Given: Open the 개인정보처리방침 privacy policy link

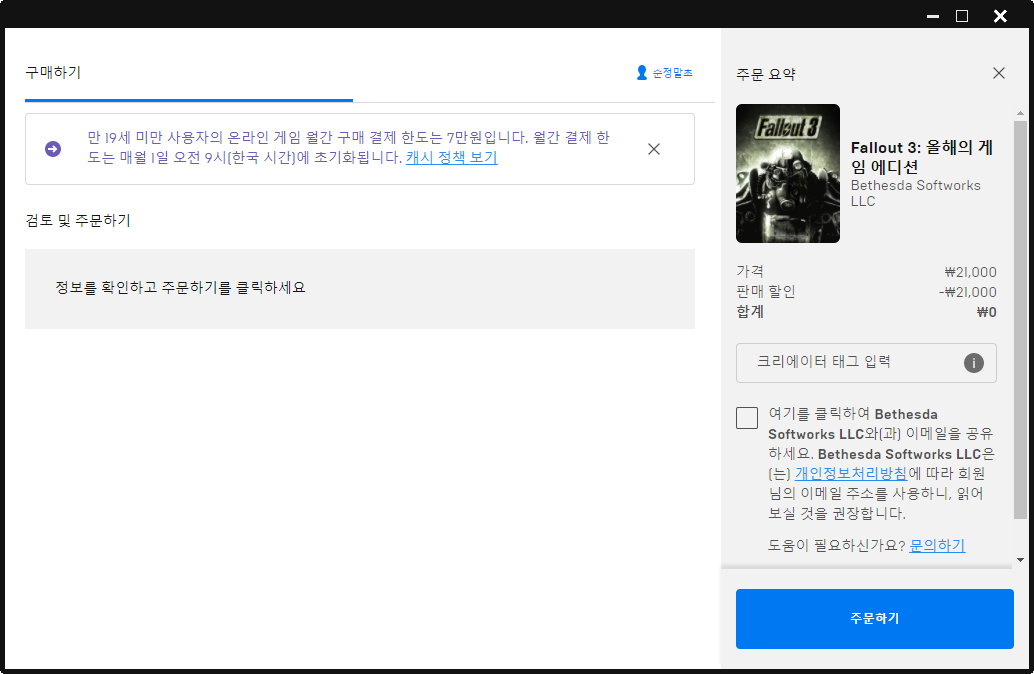Looking at the screenshot, I should [851, 474].
